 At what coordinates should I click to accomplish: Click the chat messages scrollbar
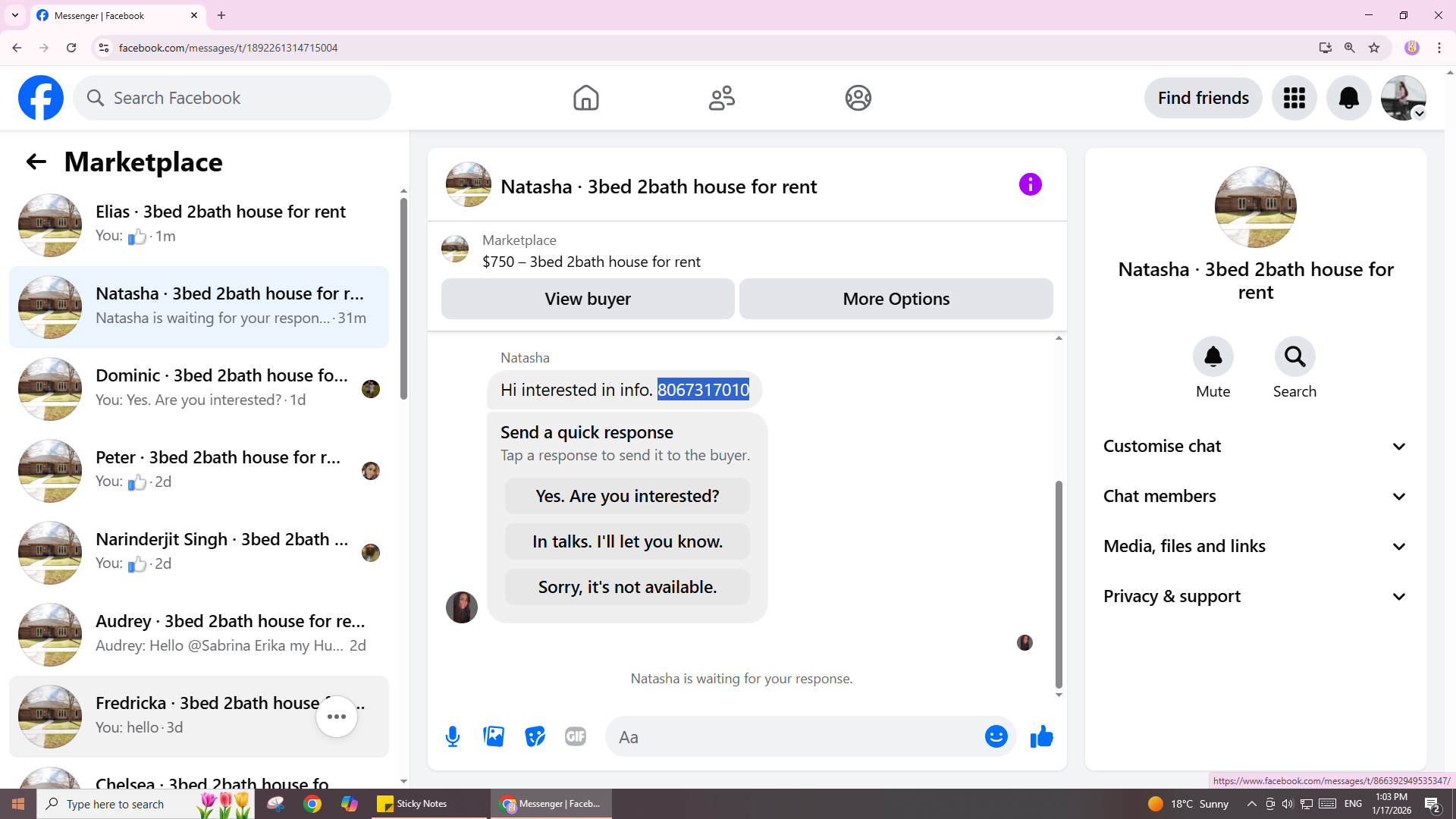click(x=1059, y=584)
